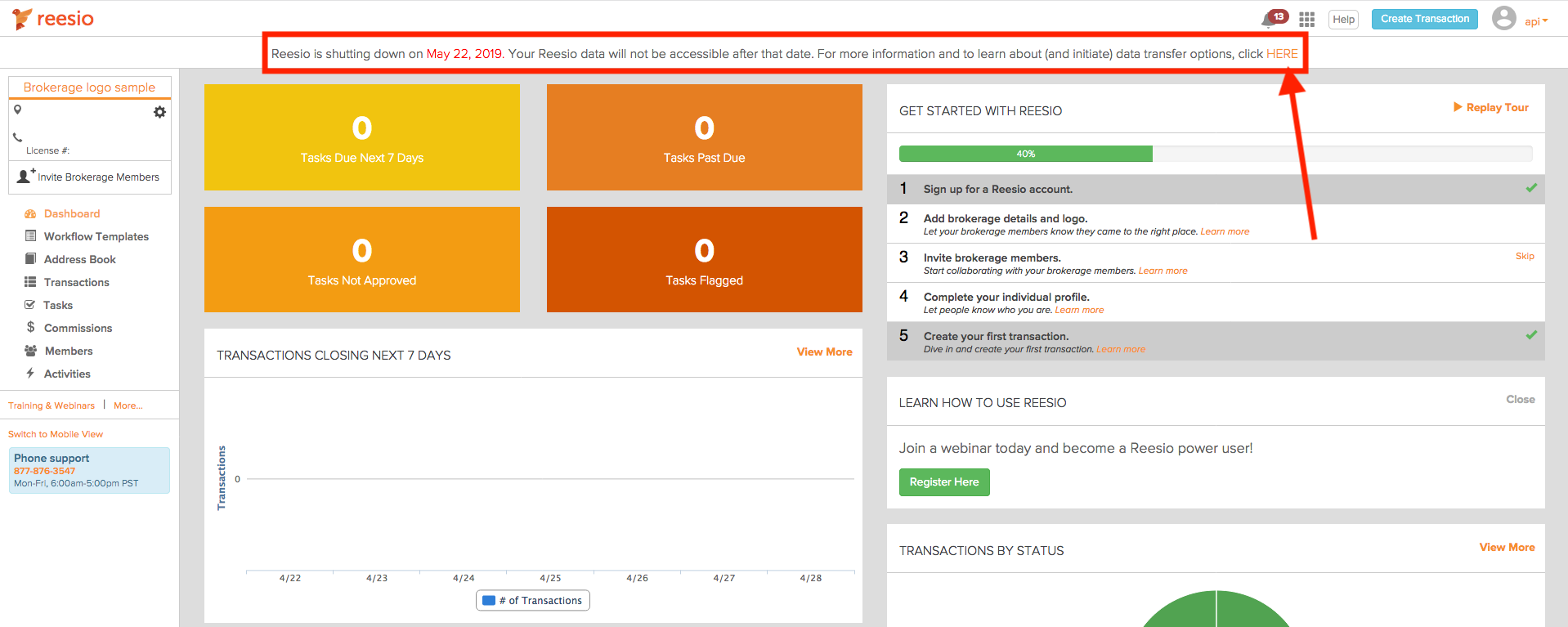
Task: Navigate to Transactions in sidebar
Action: pos(77,283)
